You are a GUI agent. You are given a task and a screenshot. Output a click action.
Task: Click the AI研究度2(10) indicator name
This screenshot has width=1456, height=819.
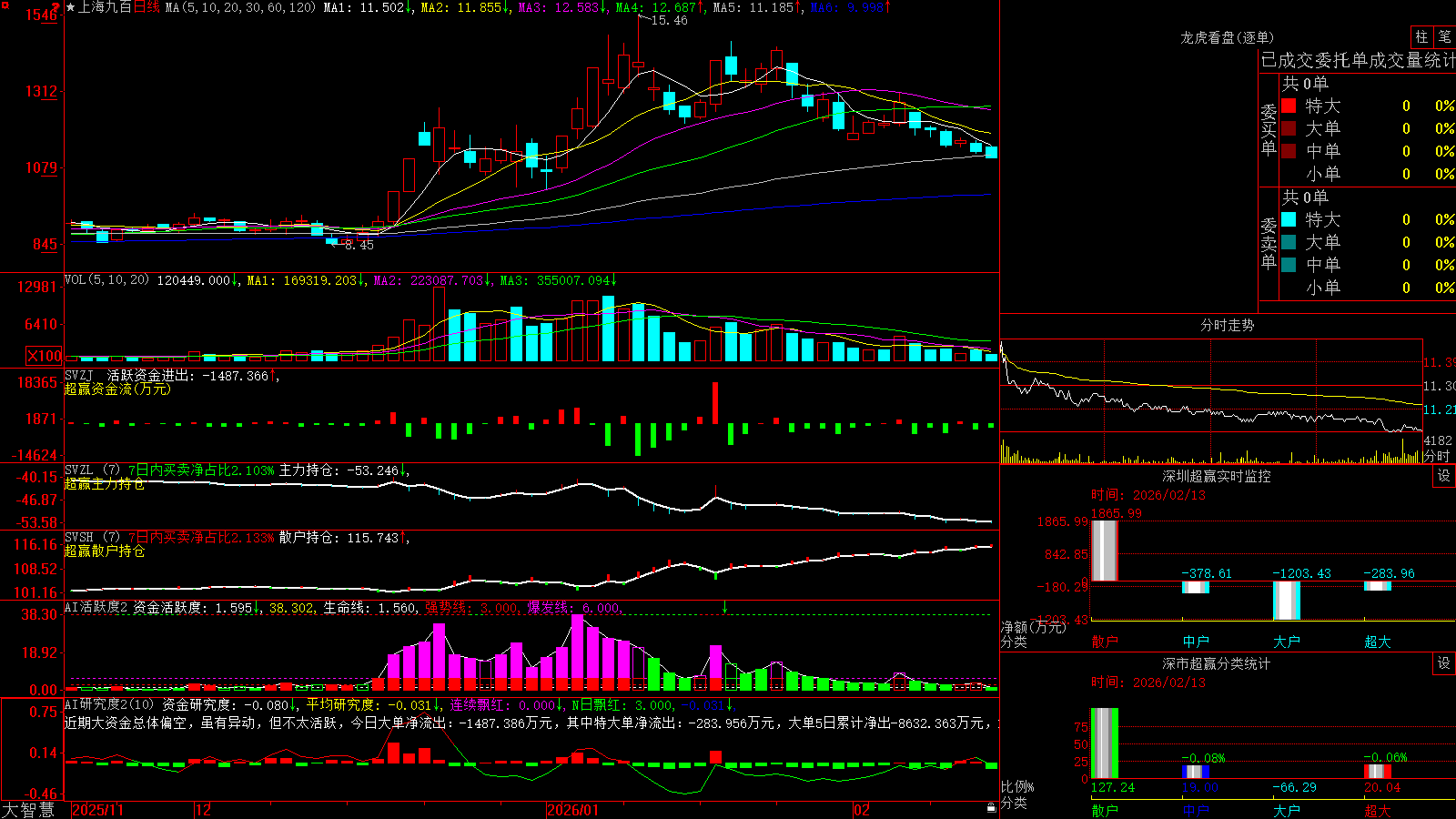pyautogui.click(x=109, y=705)
